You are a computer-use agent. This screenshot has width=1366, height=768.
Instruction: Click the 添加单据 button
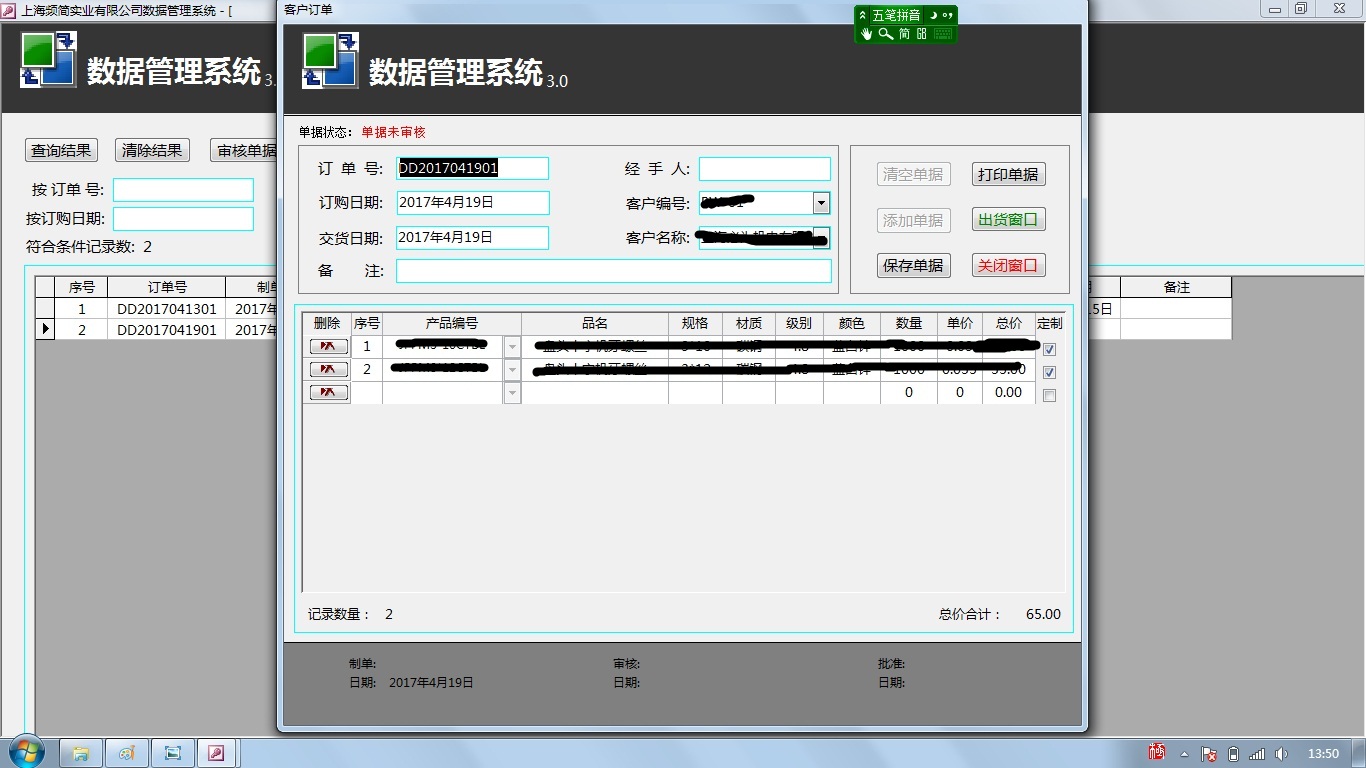point(913,220)
